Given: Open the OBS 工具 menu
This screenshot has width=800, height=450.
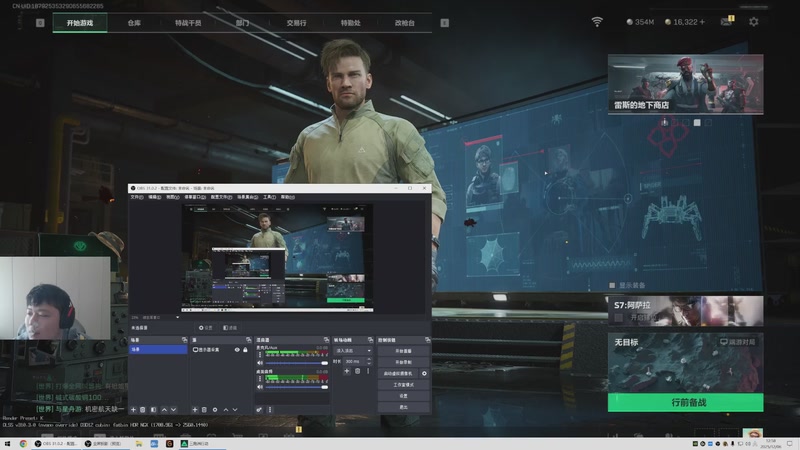Looking at the screenshot, I should tap(269, 197).
